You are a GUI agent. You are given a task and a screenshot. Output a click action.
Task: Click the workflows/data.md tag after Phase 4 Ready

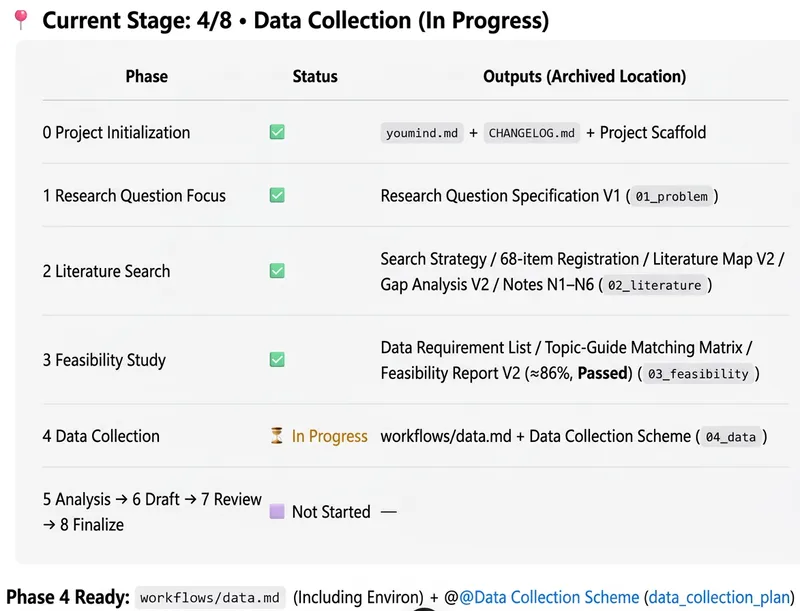tap(210, 598)
